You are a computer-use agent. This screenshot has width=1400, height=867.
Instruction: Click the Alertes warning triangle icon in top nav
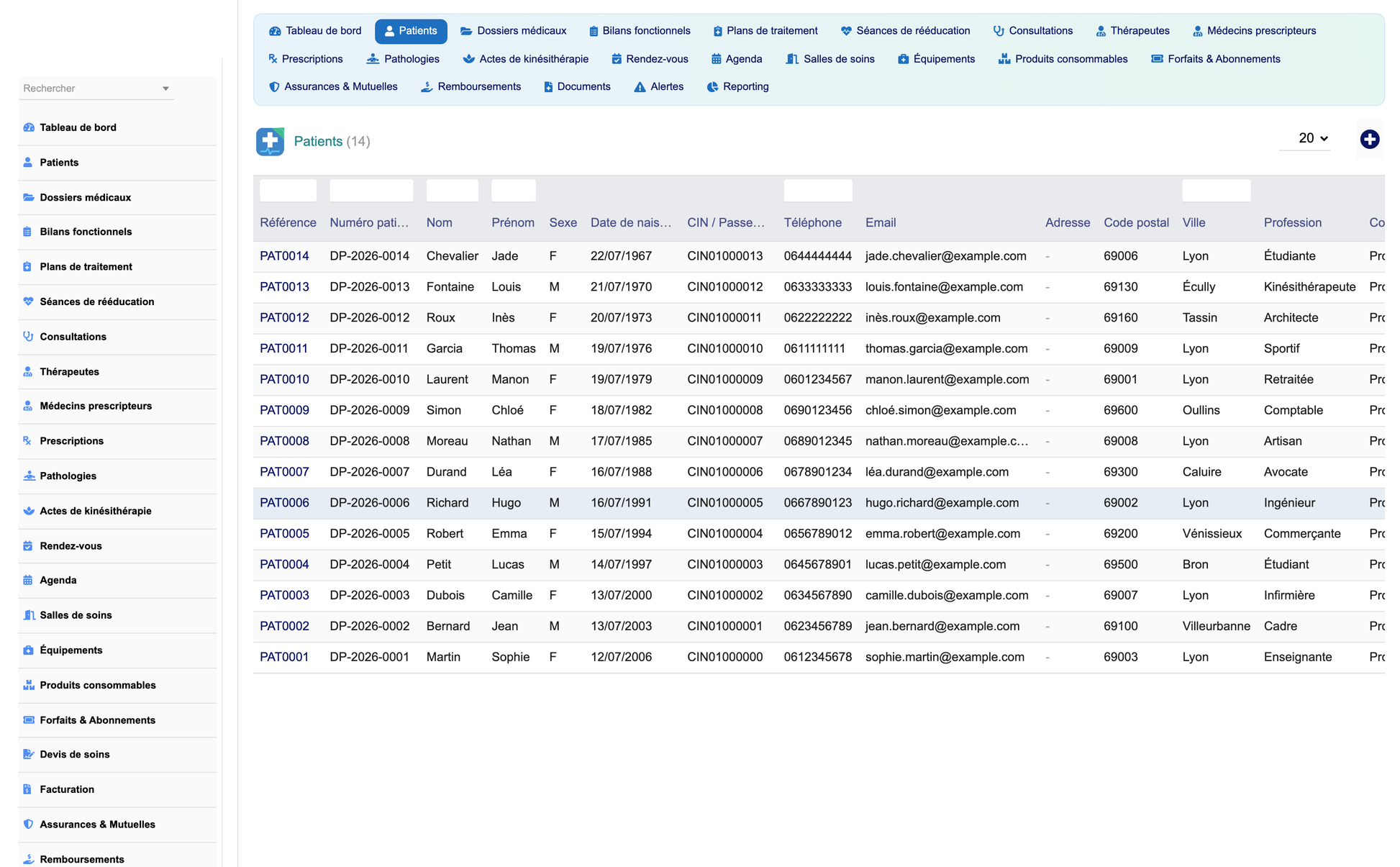coord(640,87)
